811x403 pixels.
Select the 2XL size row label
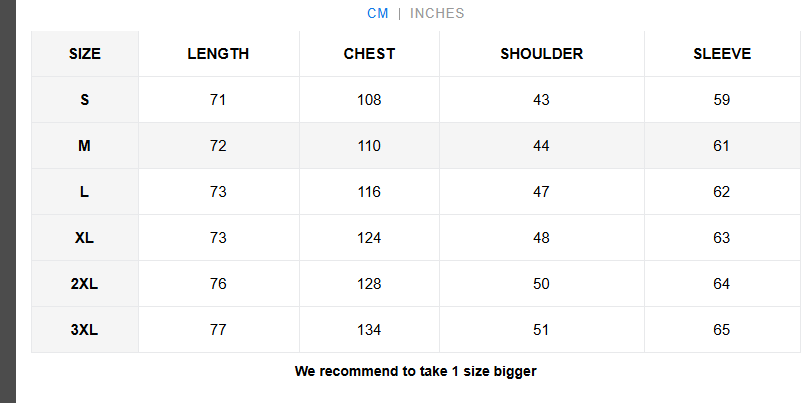pos(85,284)
